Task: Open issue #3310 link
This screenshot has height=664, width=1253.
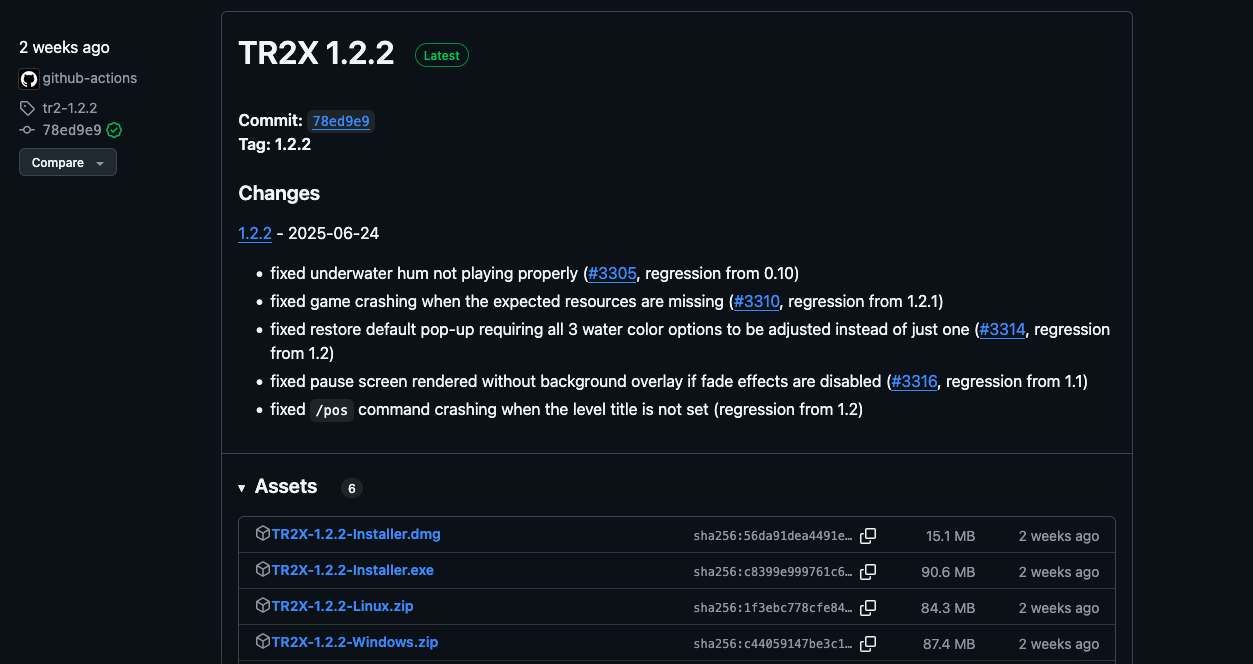Action: click(756, 301)
